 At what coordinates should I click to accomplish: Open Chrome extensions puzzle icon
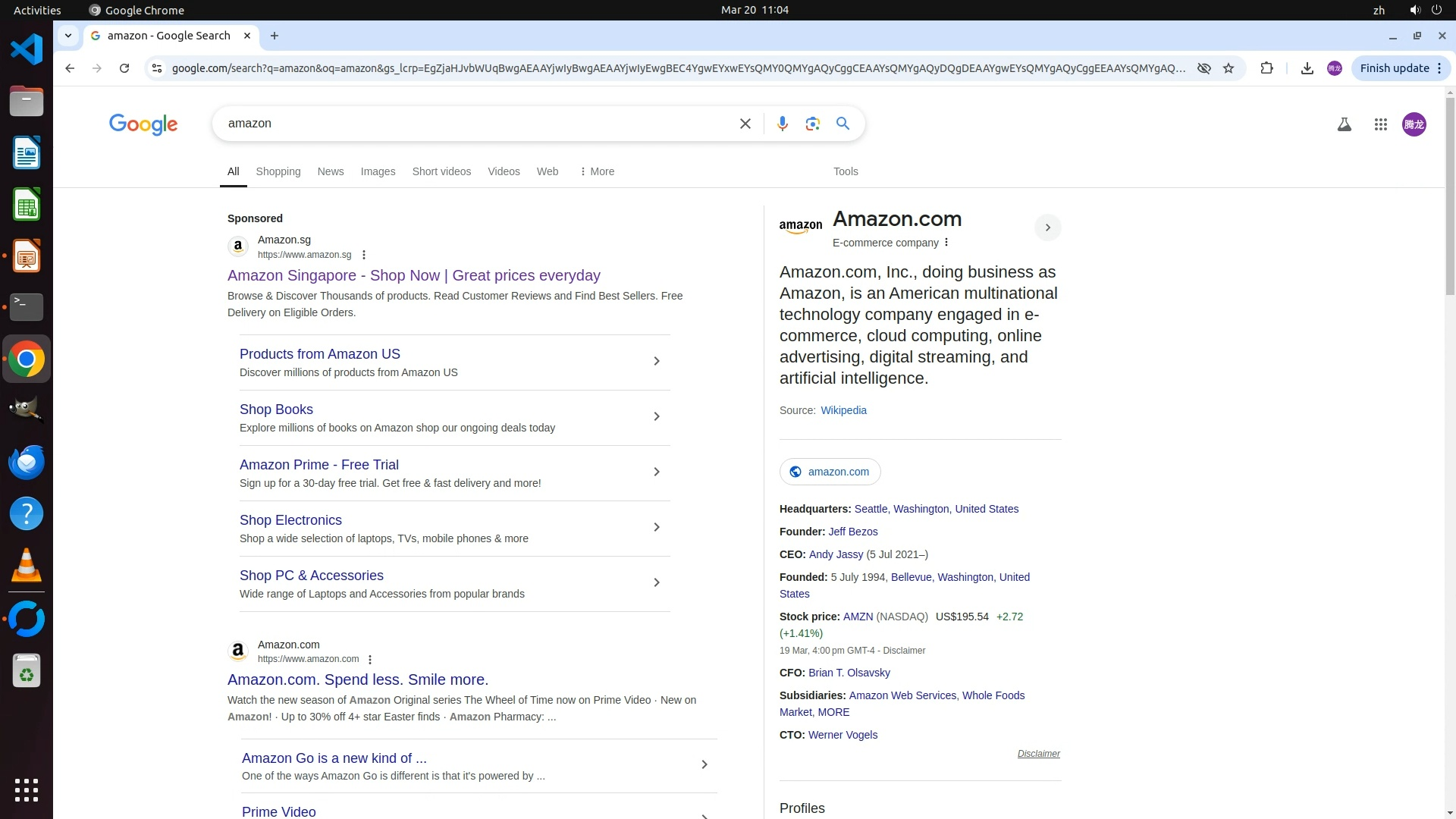tap(1266, 68)
